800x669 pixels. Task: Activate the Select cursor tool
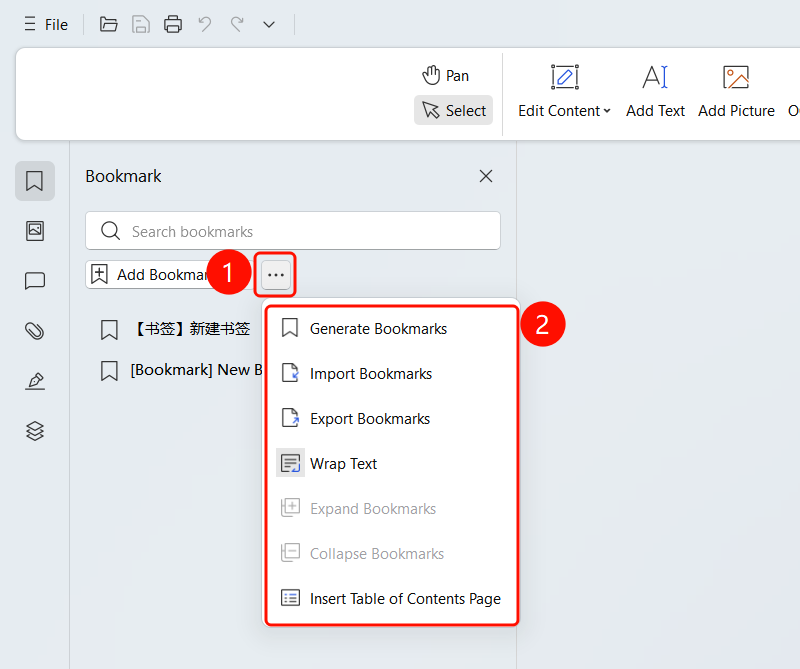454,110
